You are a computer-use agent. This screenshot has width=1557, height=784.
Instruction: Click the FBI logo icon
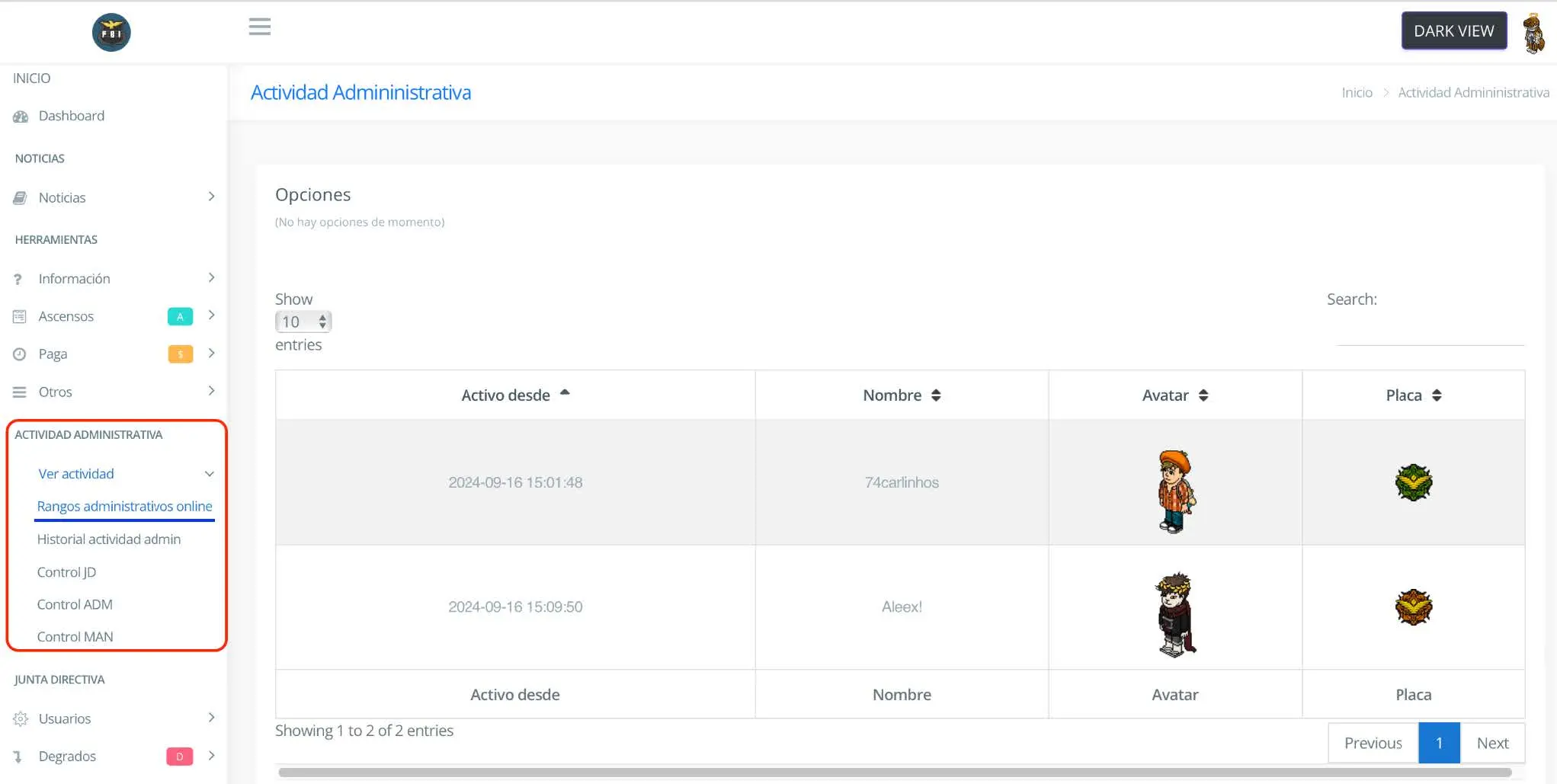(111, 32)
